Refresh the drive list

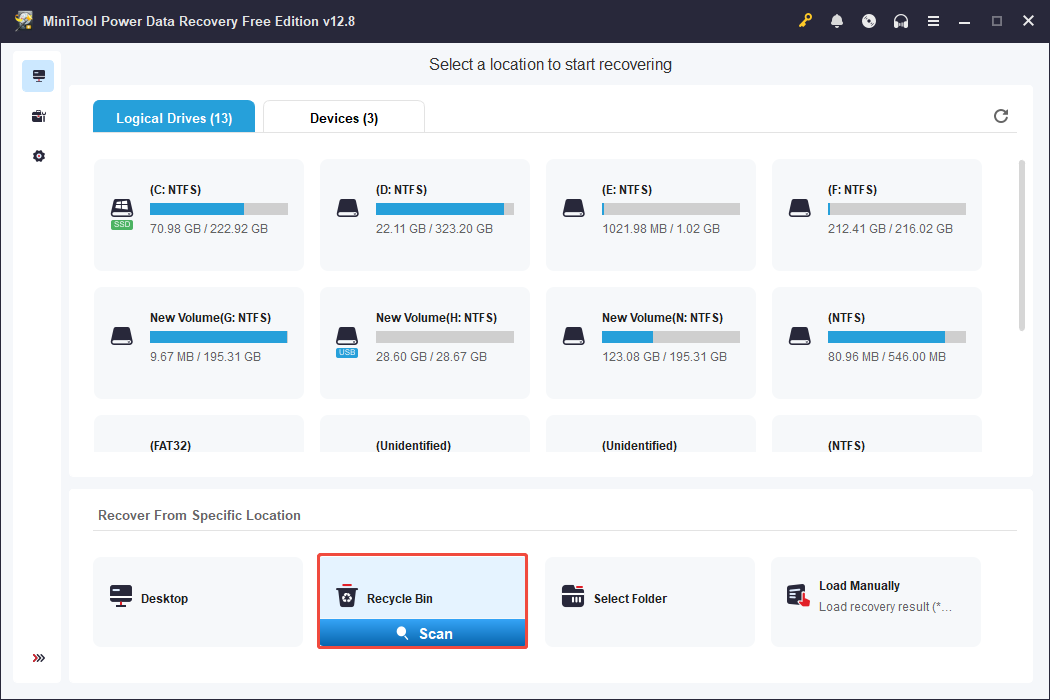pyautogui.click(x=1001, y=116)
